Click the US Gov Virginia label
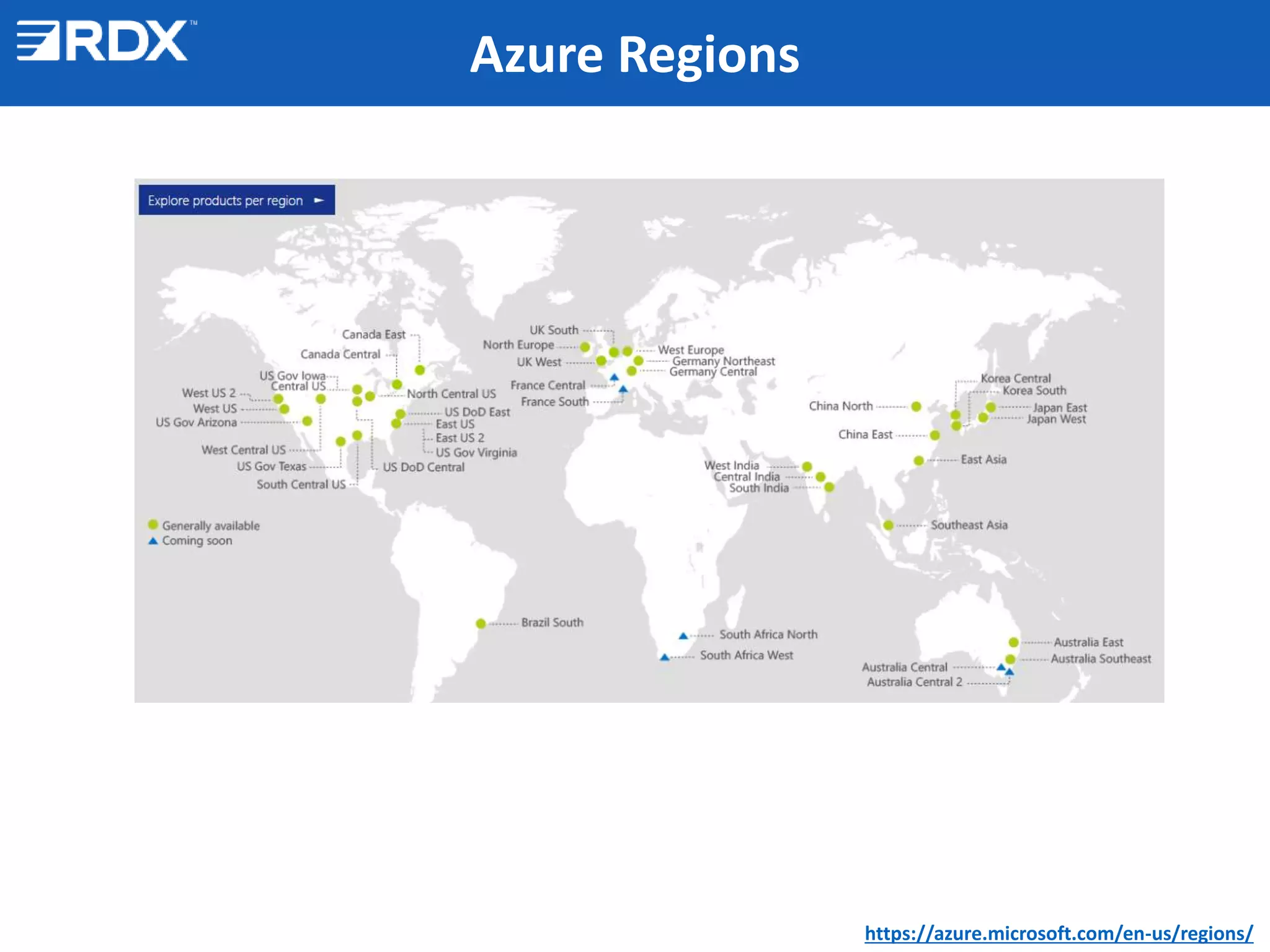Viewport: 1270px width, 952px height. [476, 452]
